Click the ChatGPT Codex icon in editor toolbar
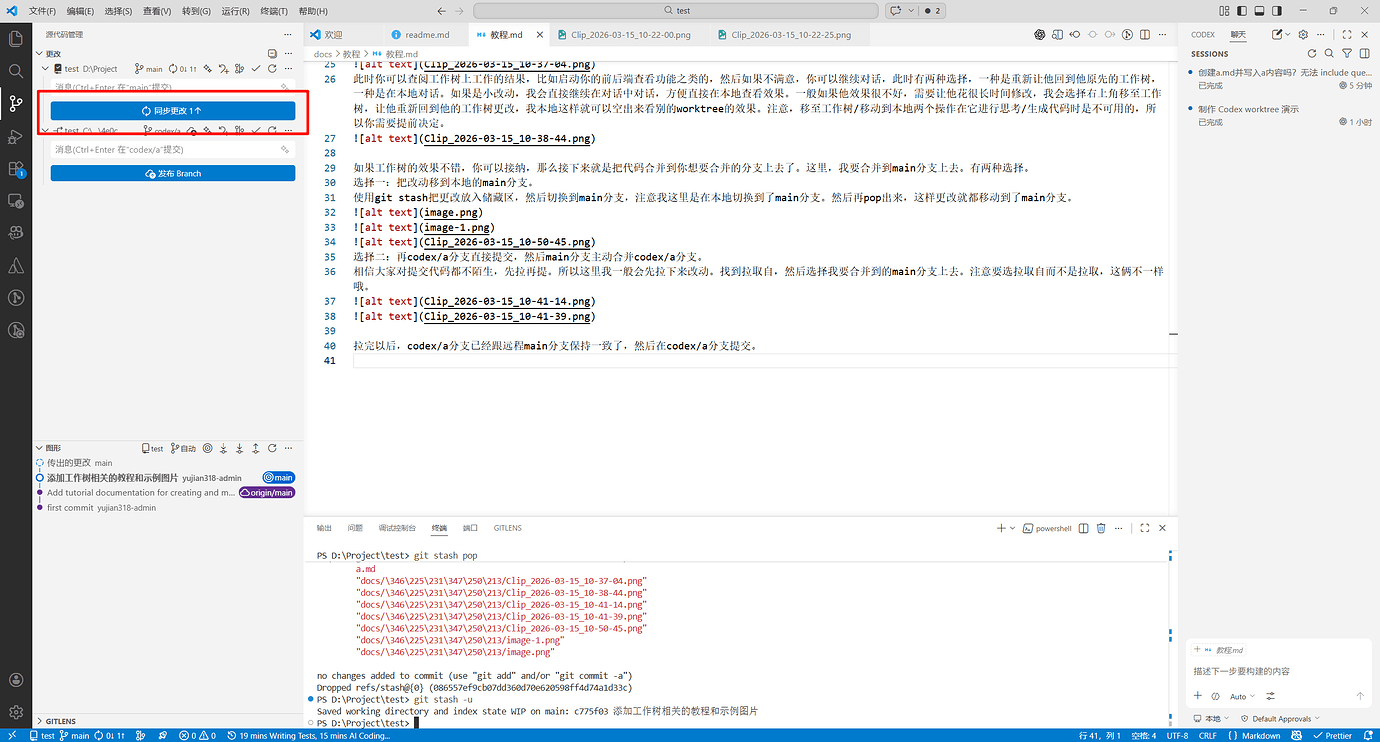Image resolution: width=1380 pixels, height=742 pixels. (x=1040, y=34)
